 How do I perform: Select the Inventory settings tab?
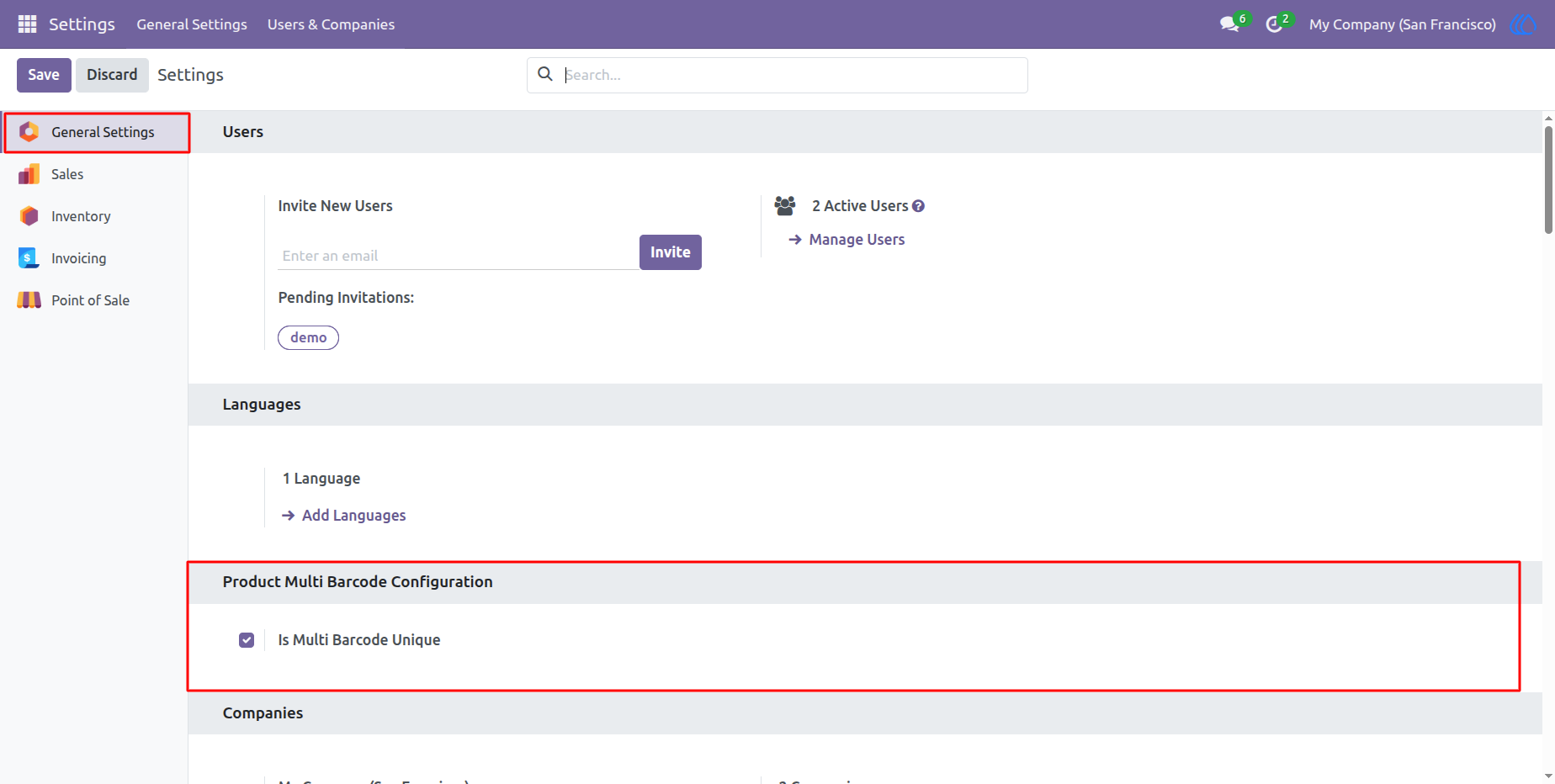(x=94, y=216)
